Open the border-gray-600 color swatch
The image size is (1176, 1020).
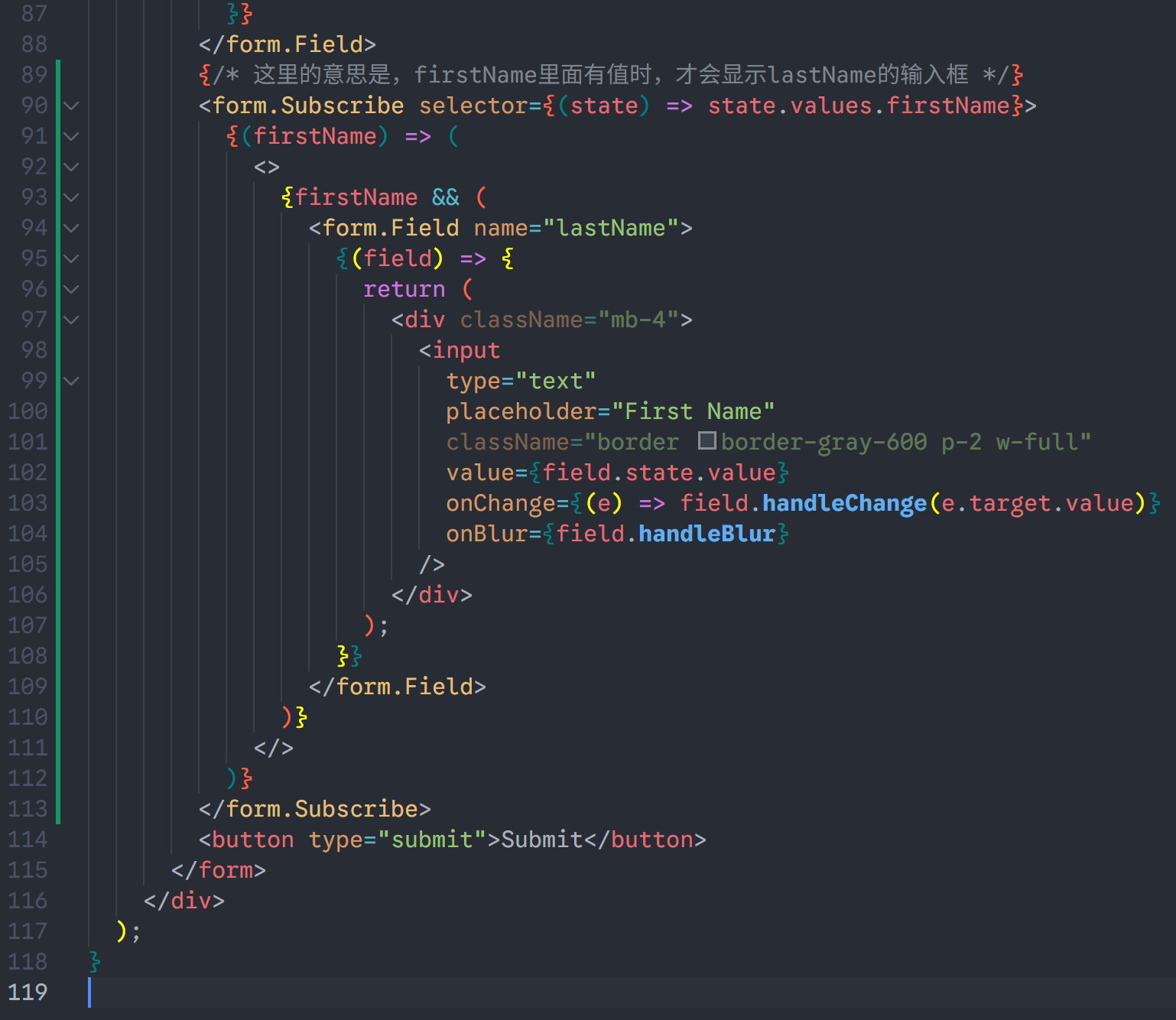(x=707, y=441)
